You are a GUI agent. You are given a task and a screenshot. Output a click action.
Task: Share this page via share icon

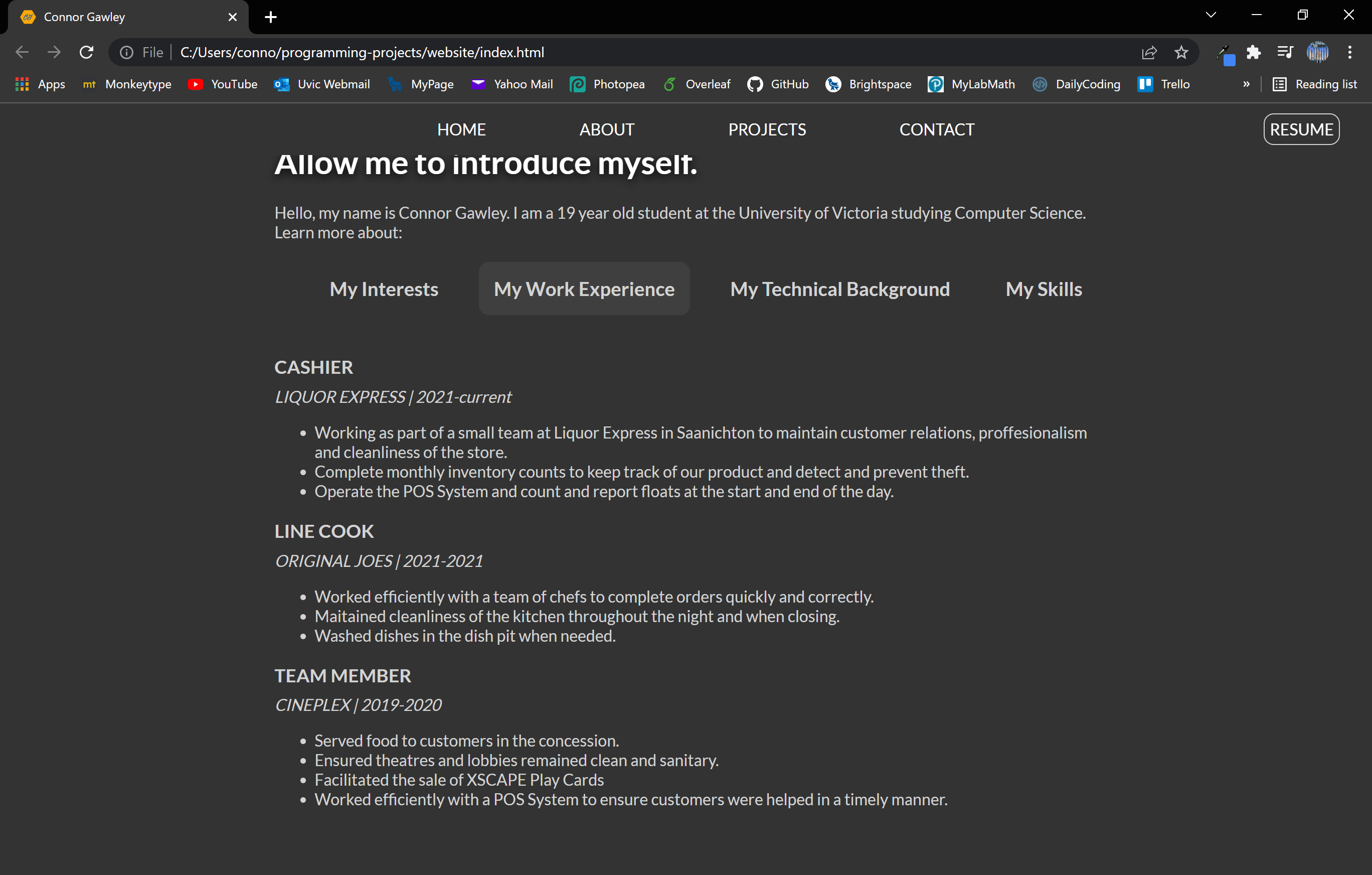point(1149,53)
